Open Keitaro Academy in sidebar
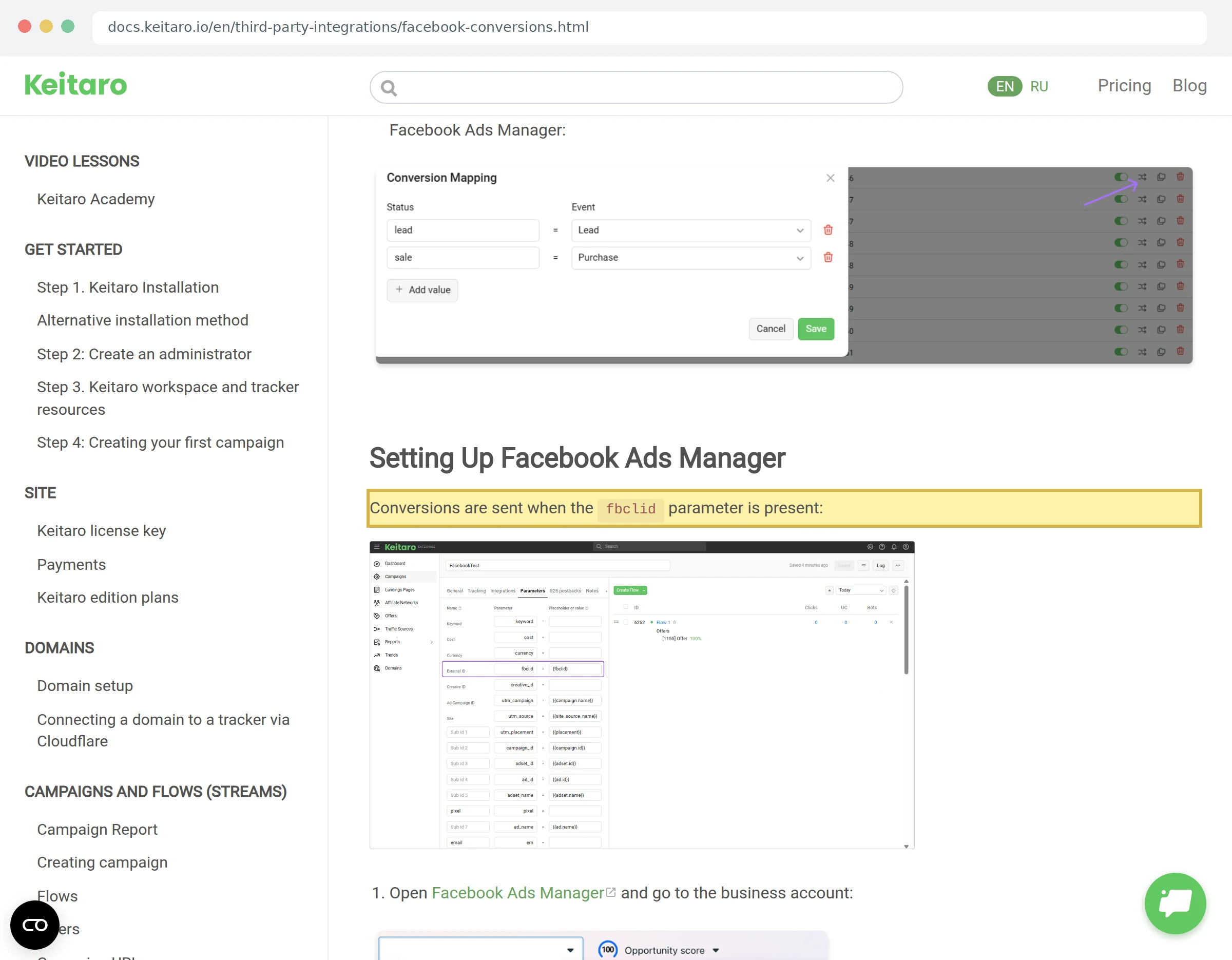The height and width of the screenshot is (960, 1232). pos(96,200)
